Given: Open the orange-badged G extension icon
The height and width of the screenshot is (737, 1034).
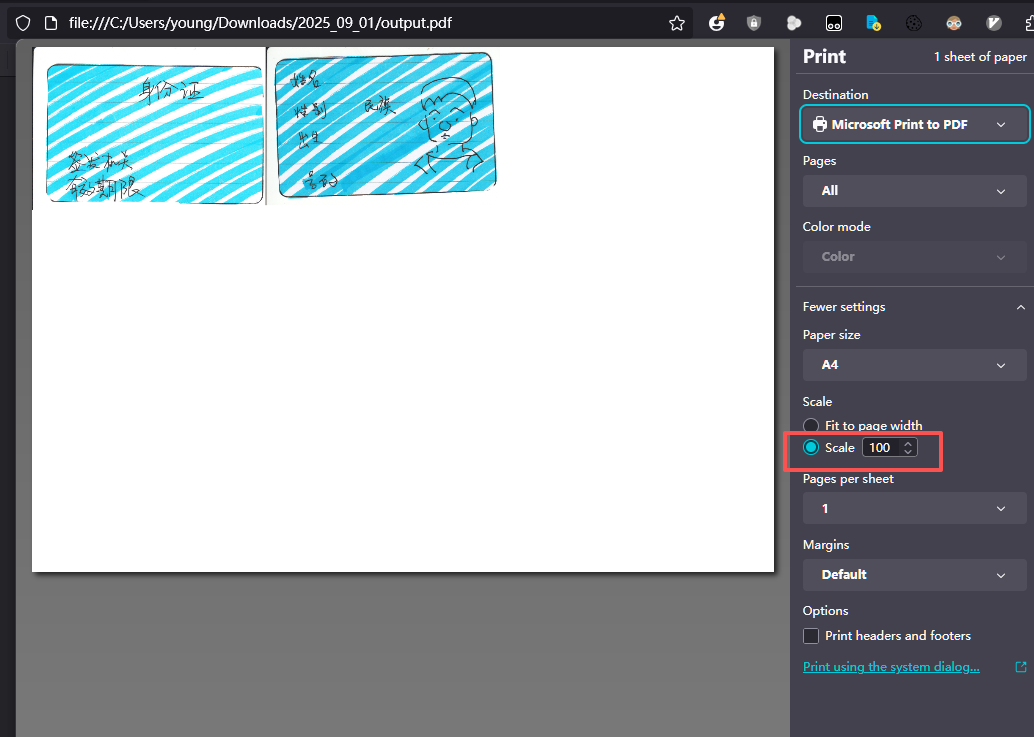Looking at the screenshot, I should pyautogui.click(x=717, y=23).
